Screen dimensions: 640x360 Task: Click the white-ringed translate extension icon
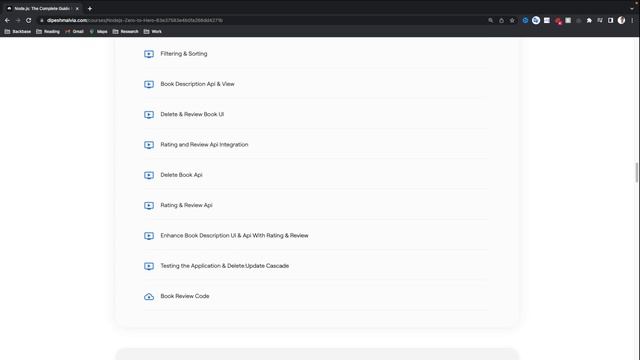(x=536, y=20)
